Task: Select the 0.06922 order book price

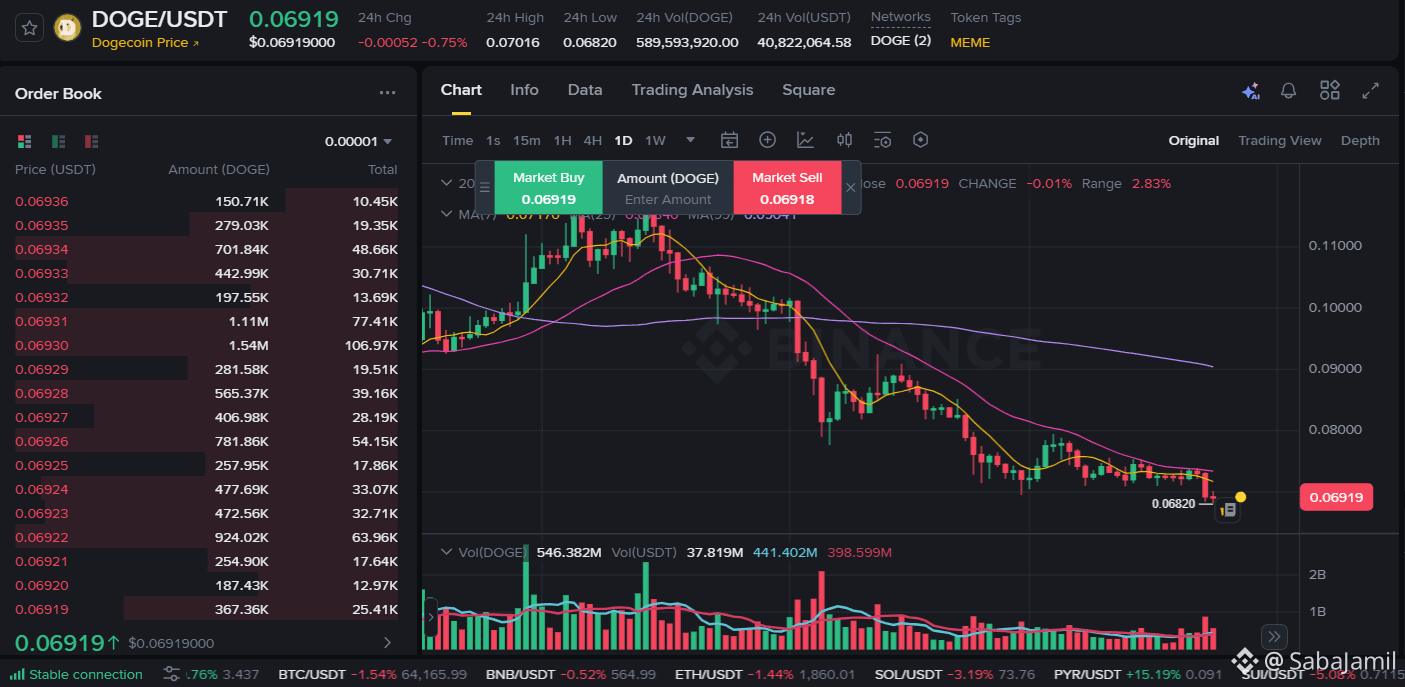Action: [x=41, y=537]
